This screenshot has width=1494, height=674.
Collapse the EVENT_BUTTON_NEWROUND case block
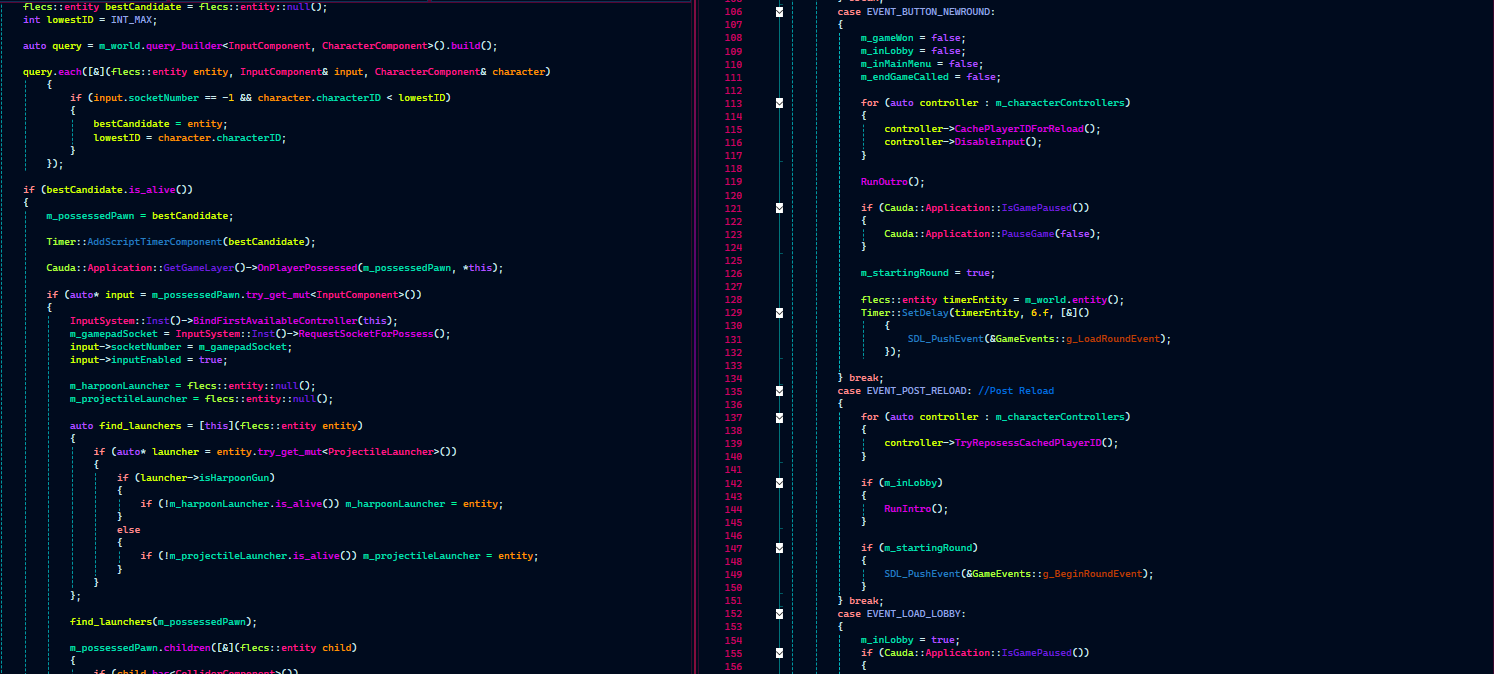coord(779,12)
